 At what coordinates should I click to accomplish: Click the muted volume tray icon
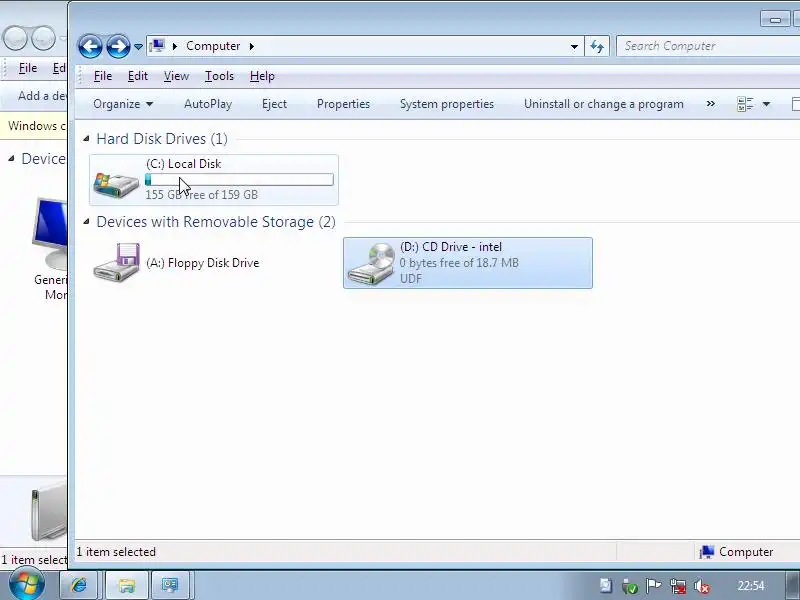702,586
